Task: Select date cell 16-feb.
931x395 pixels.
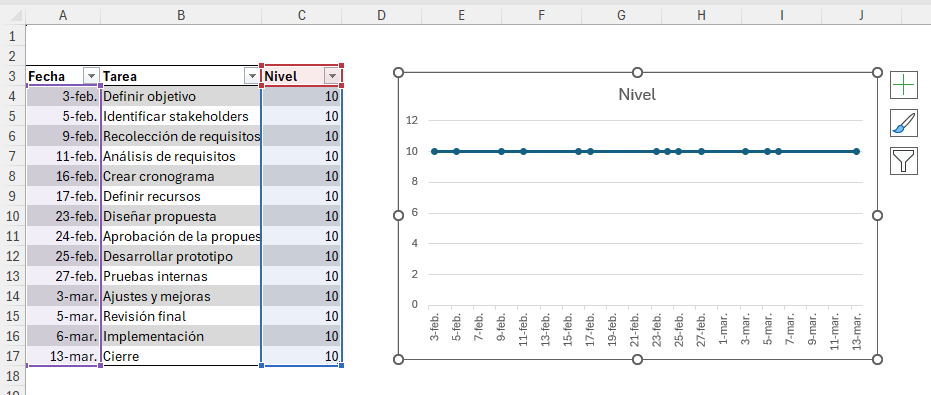Action: tap(63, 176)
